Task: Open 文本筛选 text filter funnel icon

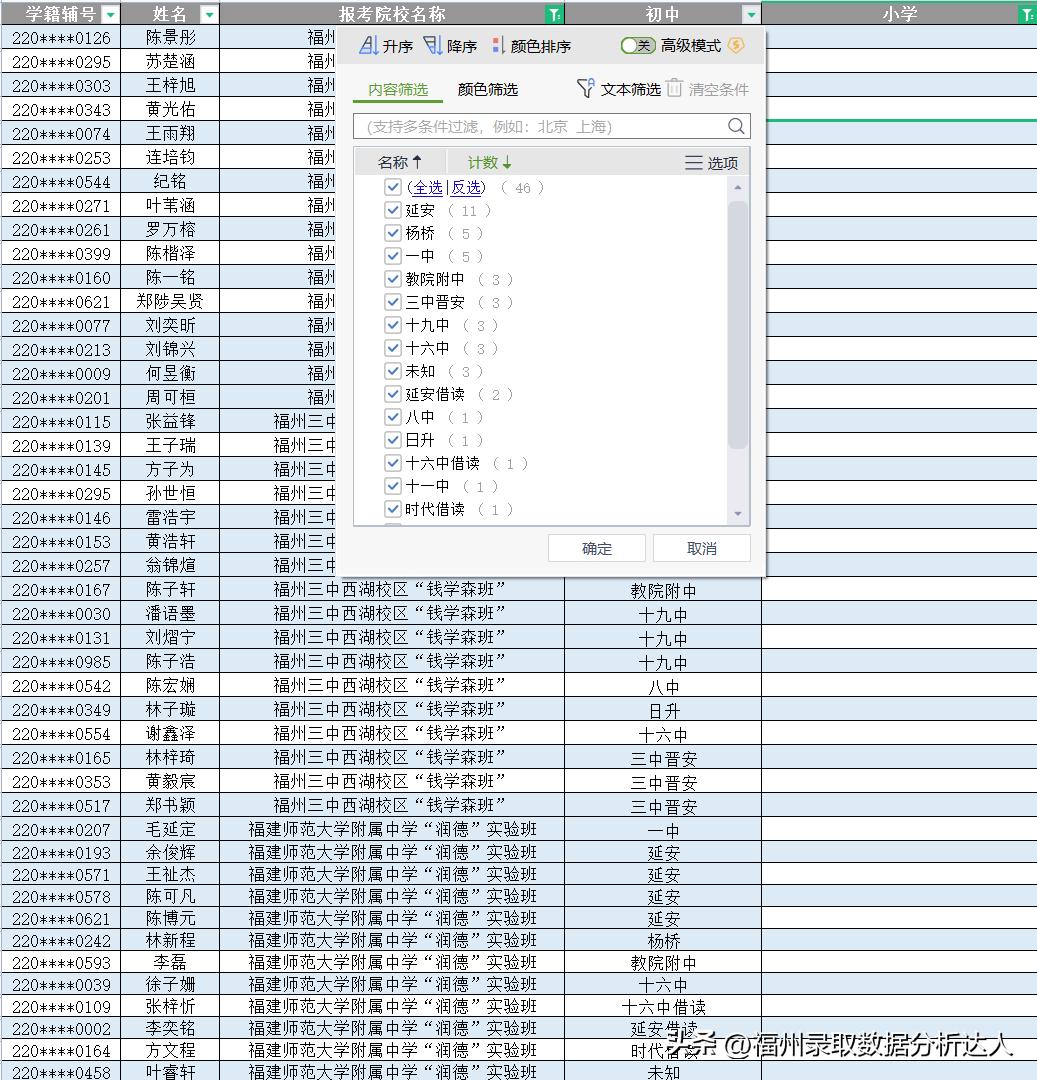Action: point(586,89)
